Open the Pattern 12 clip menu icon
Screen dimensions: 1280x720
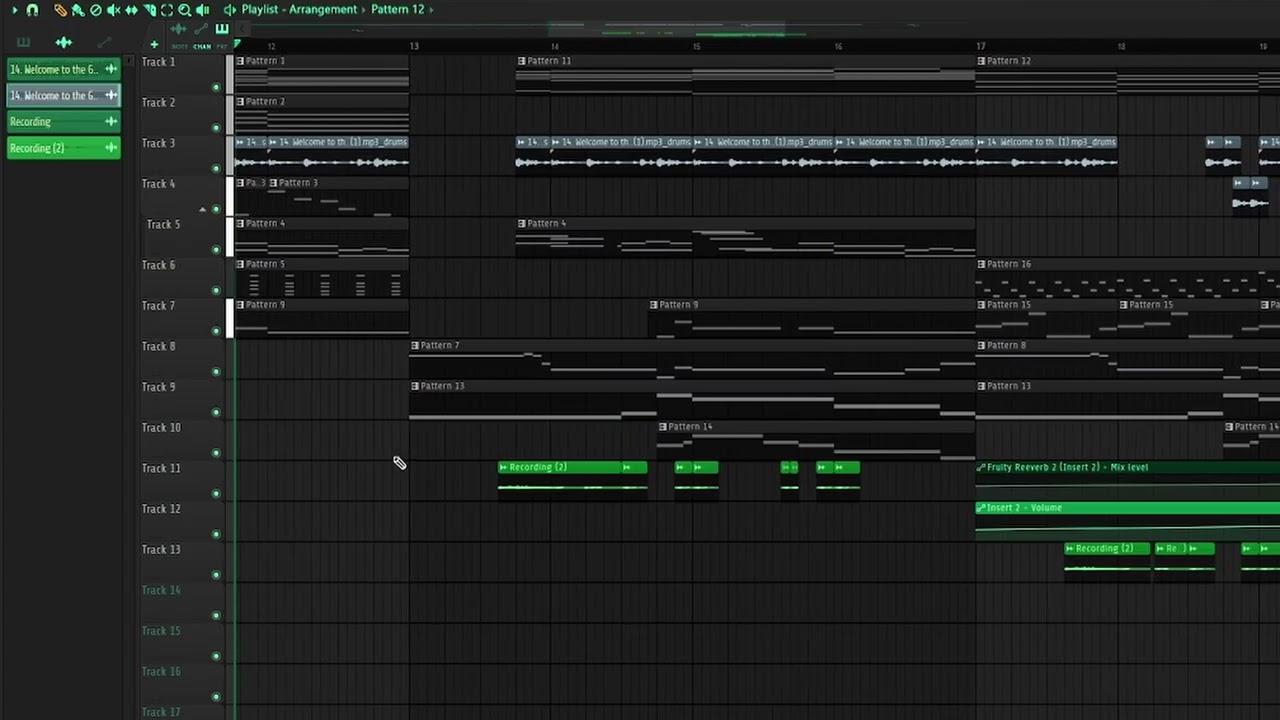click(x=982, y=61)
